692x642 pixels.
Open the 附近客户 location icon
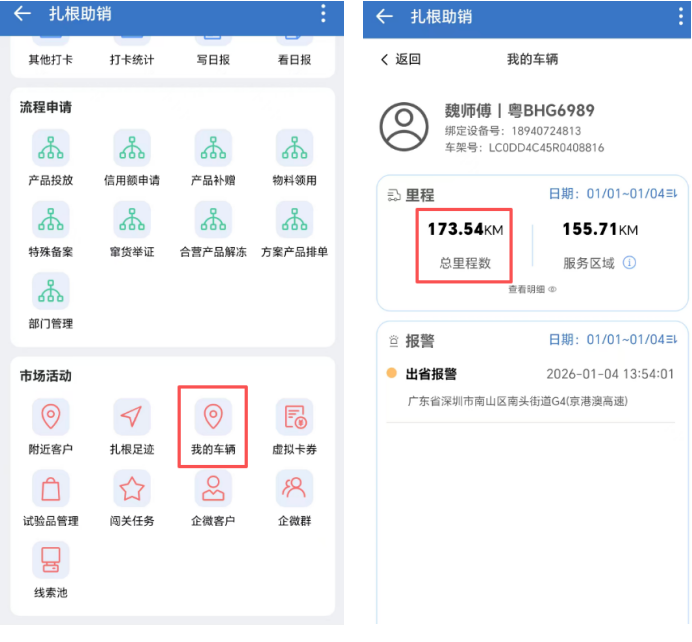[x=50, y=416]
